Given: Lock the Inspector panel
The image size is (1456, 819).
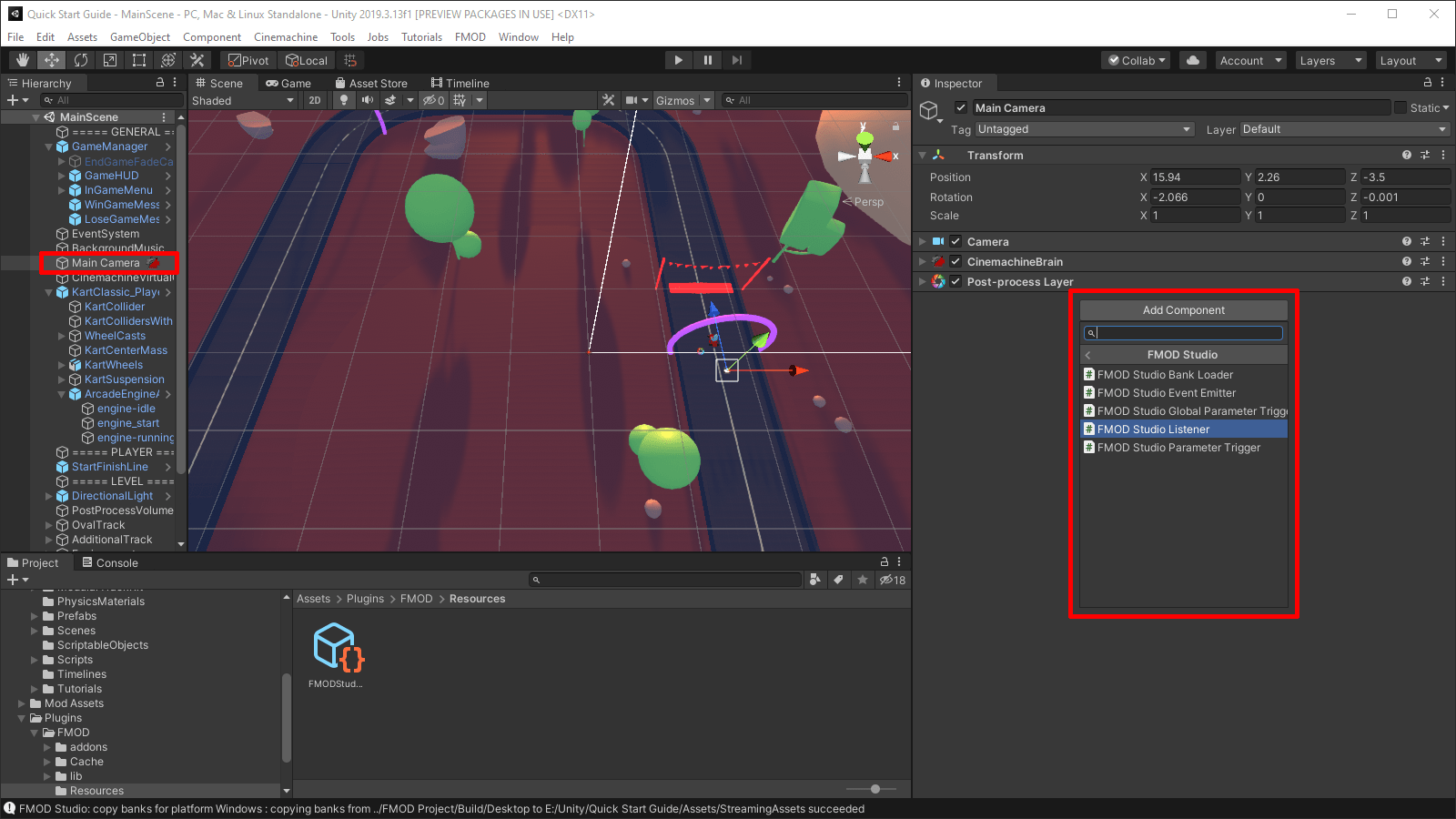Looking at the screenshot, I should pyautogui.click(x=1428, y=83).
